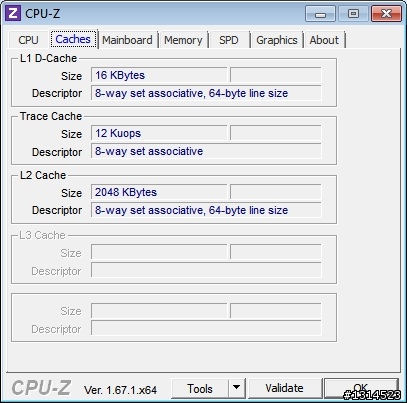The height and width of the screenshot is (403, 407).
Task: Click the Trace Cache group label
Action: click(51, 116)
